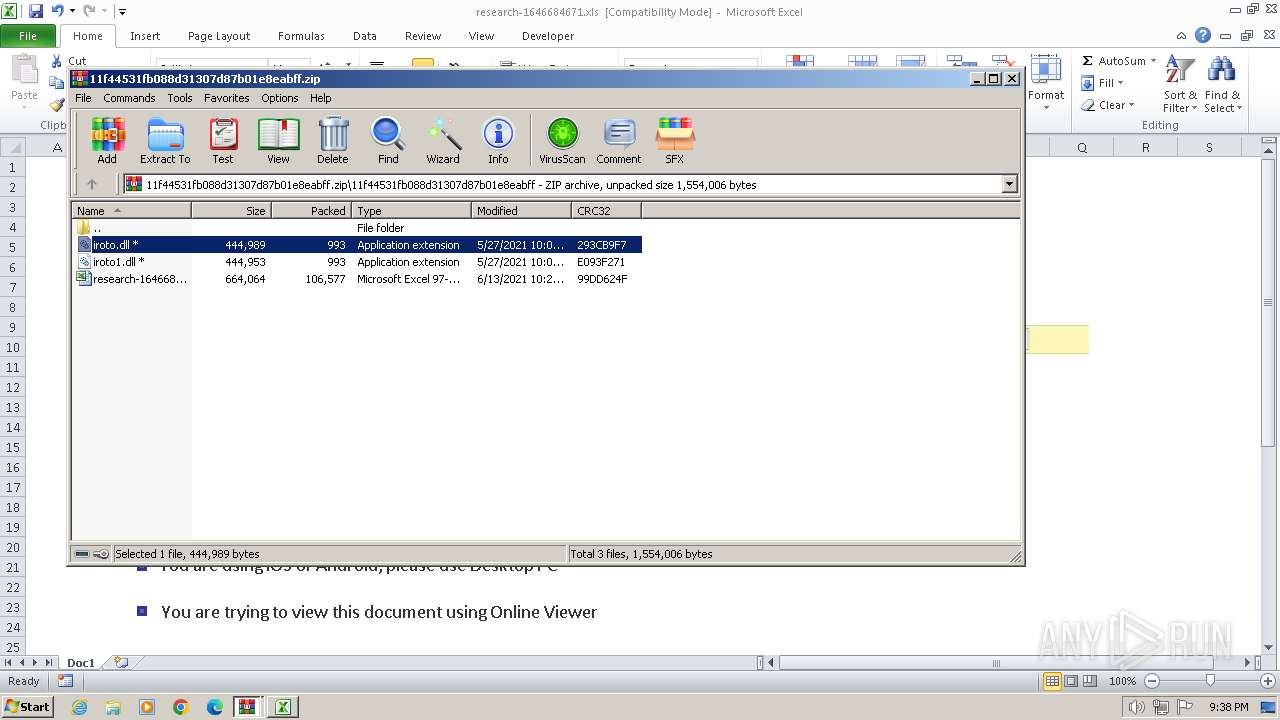
Task: Open Chrome from the taskbar
Action: 181,707
